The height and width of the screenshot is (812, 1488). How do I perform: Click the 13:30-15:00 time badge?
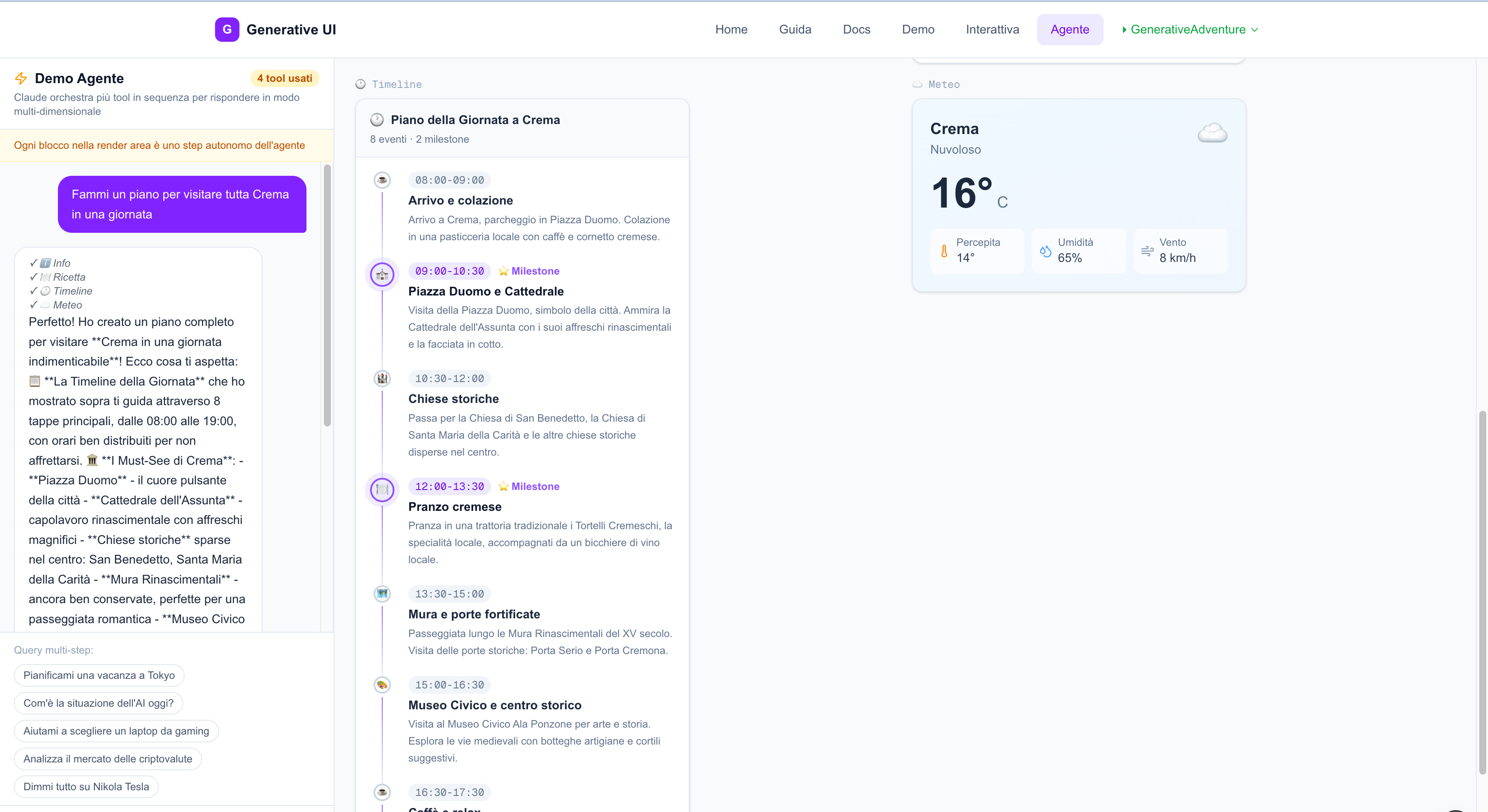click(449, 594)
